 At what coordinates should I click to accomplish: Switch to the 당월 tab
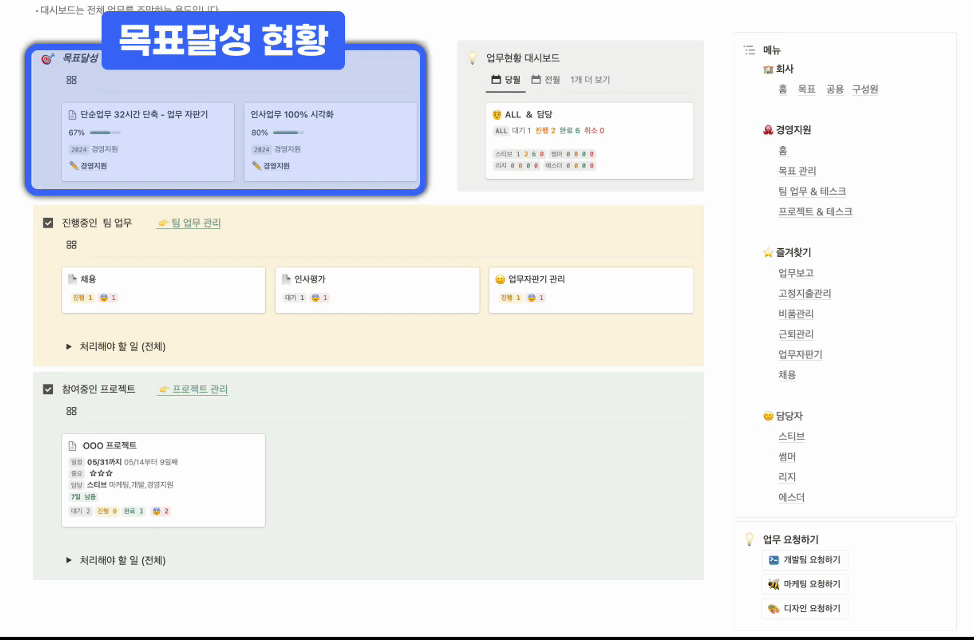tap(505, 80)
